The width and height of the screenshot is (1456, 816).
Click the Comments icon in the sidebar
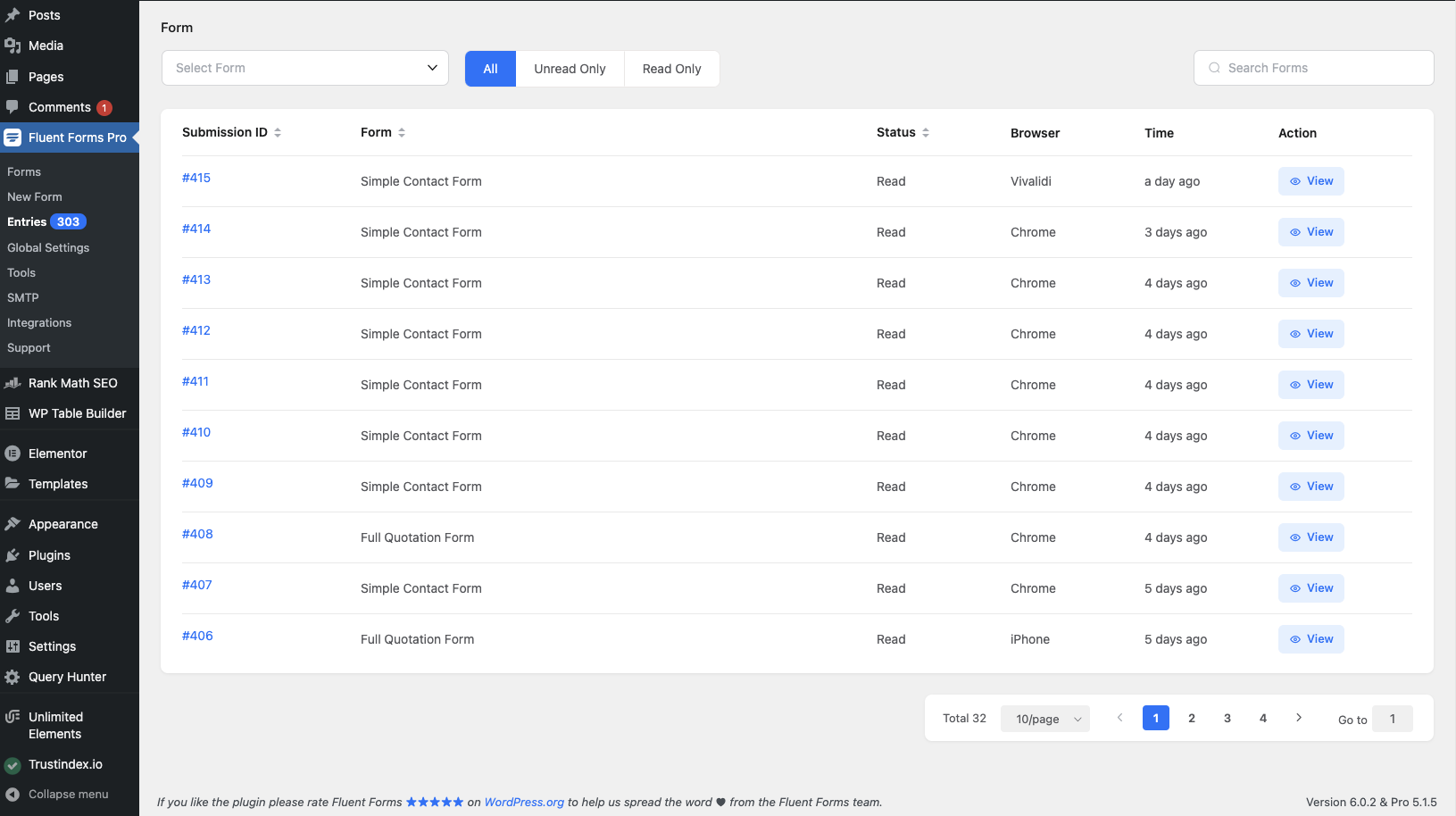click(12, 107)
